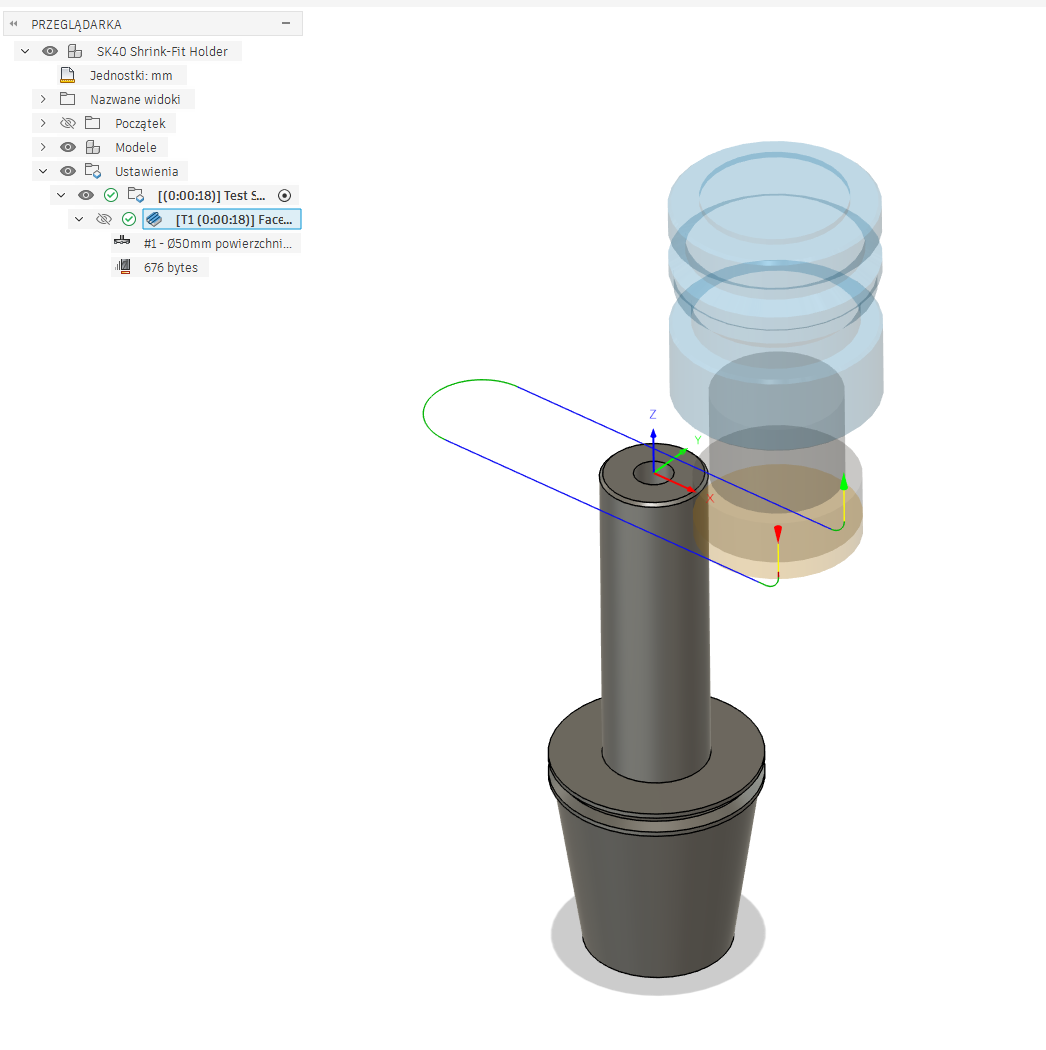The image size is (1046, 1050).
Task: Expand the Początek folder
Action: [44, 123]
